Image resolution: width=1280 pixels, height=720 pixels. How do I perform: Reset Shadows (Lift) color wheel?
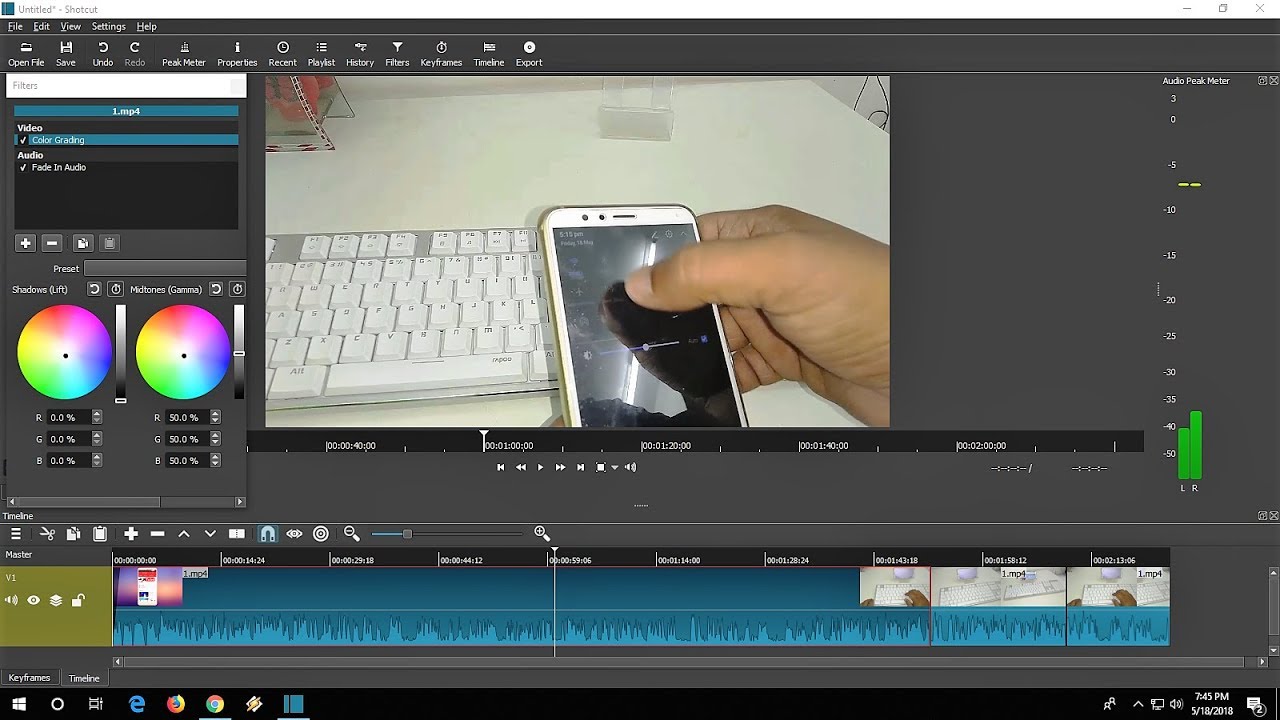[x=94, y=289]
